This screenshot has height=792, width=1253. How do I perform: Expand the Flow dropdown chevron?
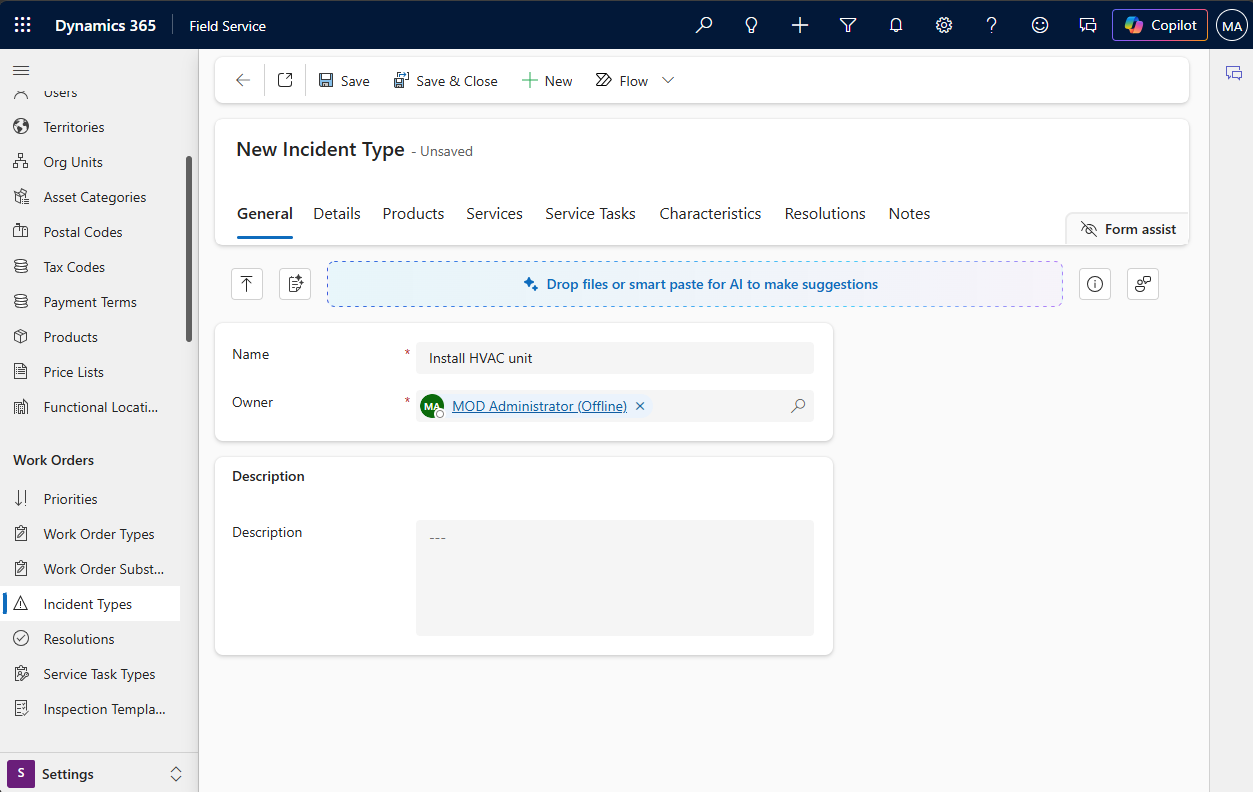(668, 81)
